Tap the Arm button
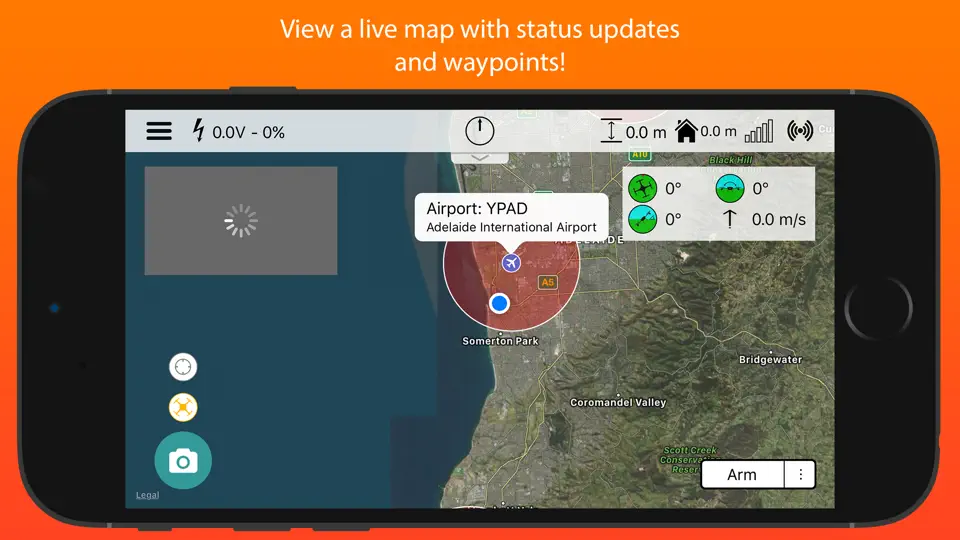Screen dimensions: 960x540 point(742,474)
